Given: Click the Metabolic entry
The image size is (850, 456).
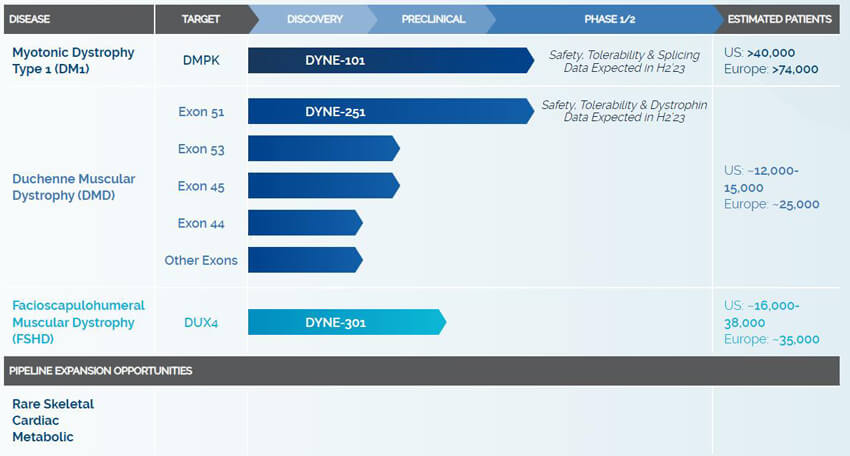Looking at the screenshot, I should point(43,437).
